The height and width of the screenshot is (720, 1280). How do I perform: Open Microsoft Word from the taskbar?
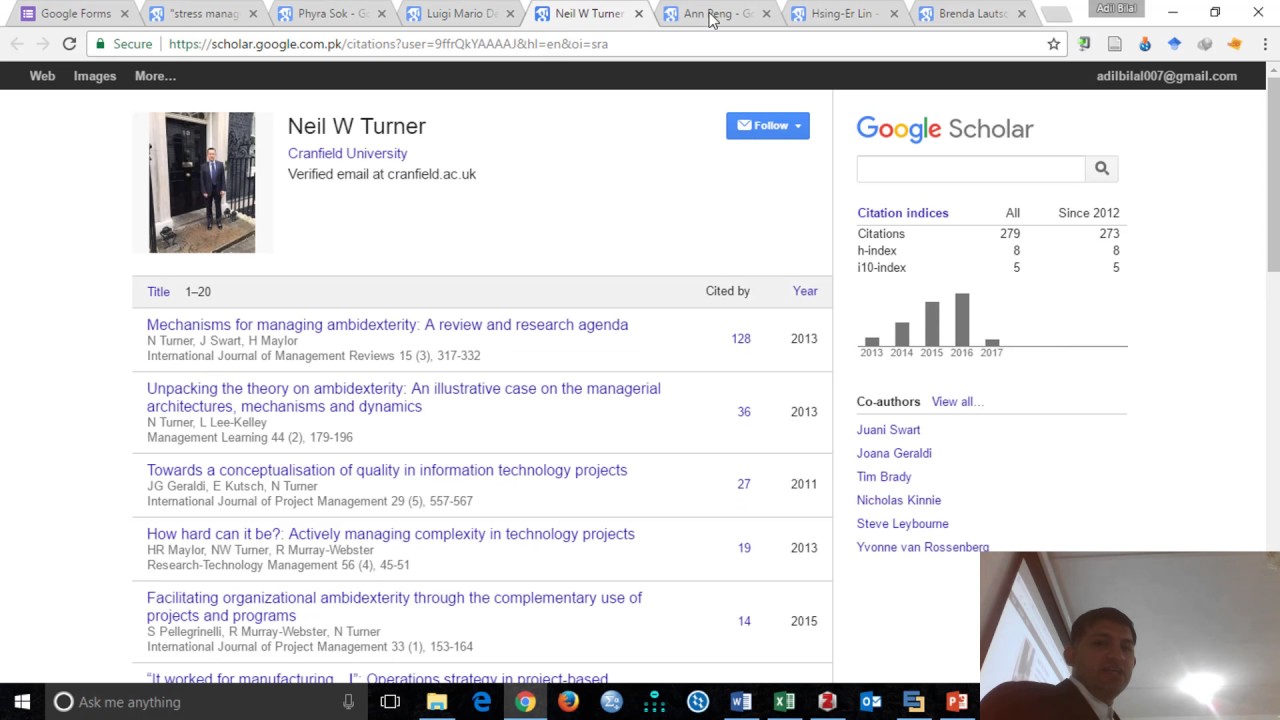pyautogui.click(x=741, y=702)
